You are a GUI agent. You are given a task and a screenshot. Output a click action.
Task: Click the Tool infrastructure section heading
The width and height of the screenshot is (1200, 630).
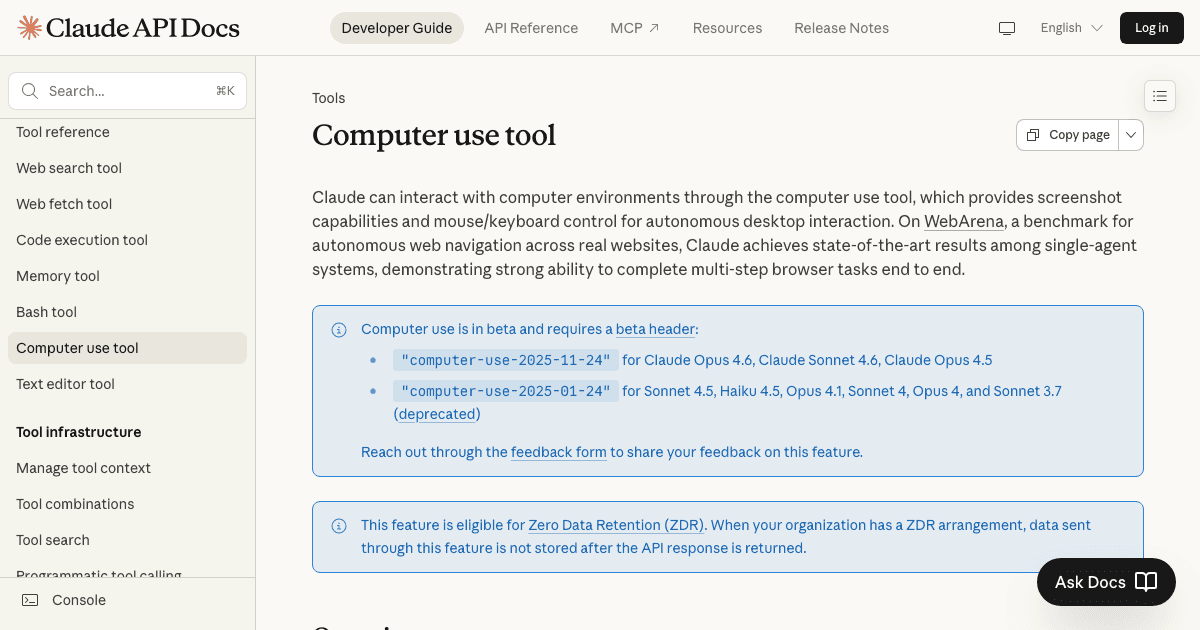pyautogui.click(x=79, y=432)
